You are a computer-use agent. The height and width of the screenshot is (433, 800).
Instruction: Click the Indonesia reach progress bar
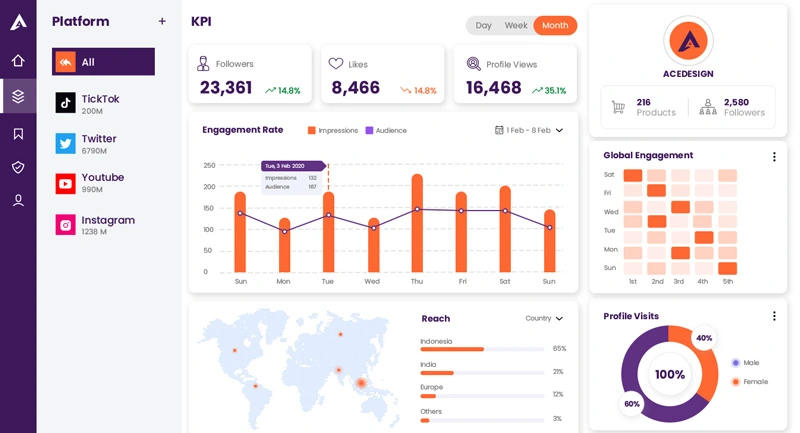click(482, 349)
